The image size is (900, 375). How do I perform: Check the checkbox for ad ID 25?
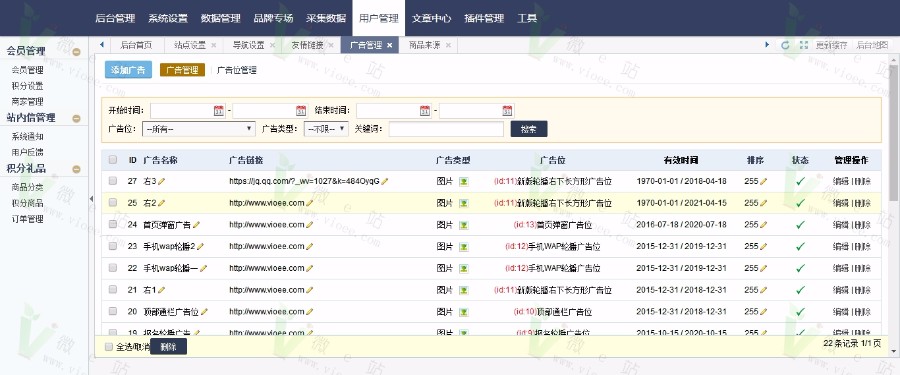tap(112, 203)
